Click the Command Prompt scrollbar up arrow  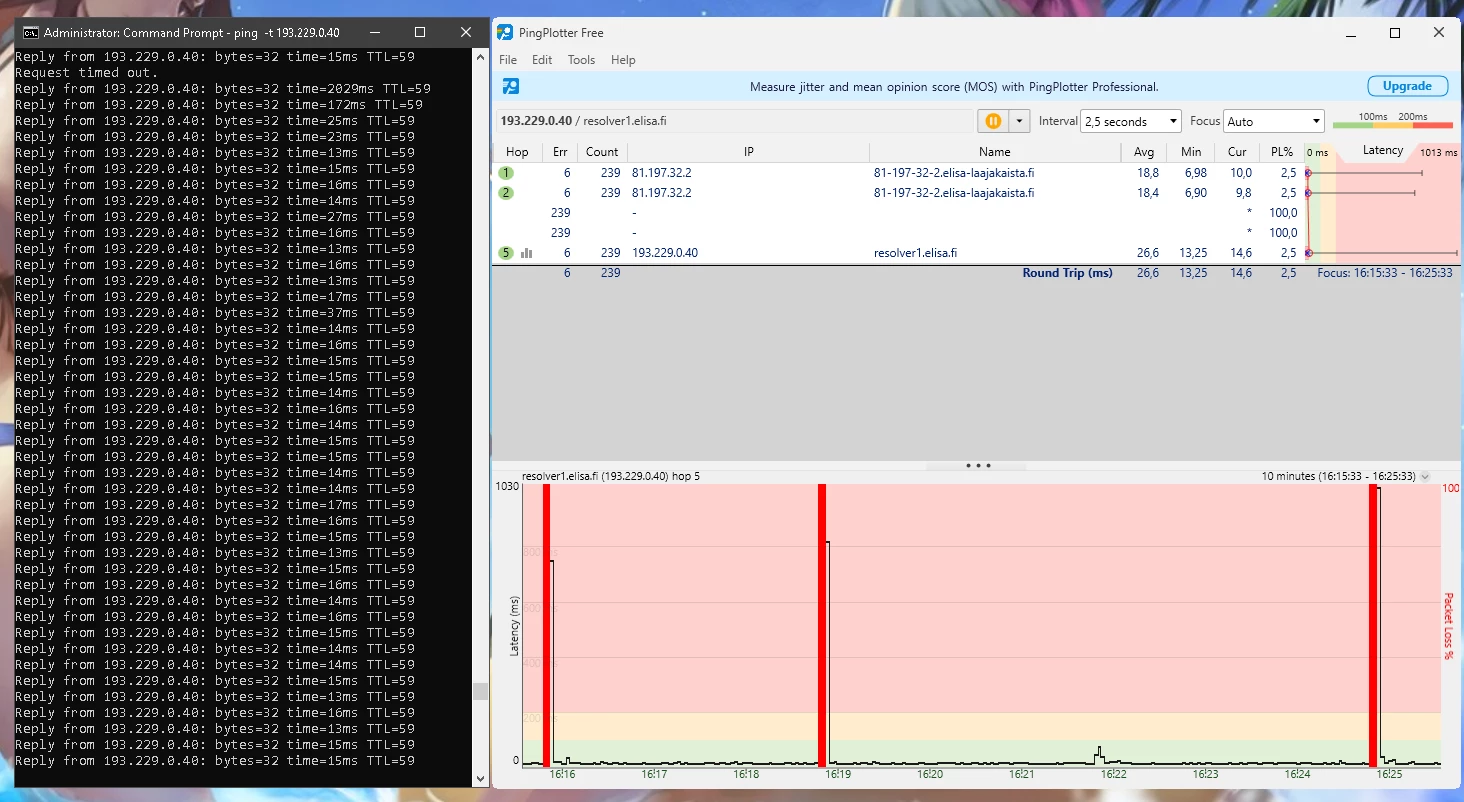pyautogui.click(x=480, y=58)
